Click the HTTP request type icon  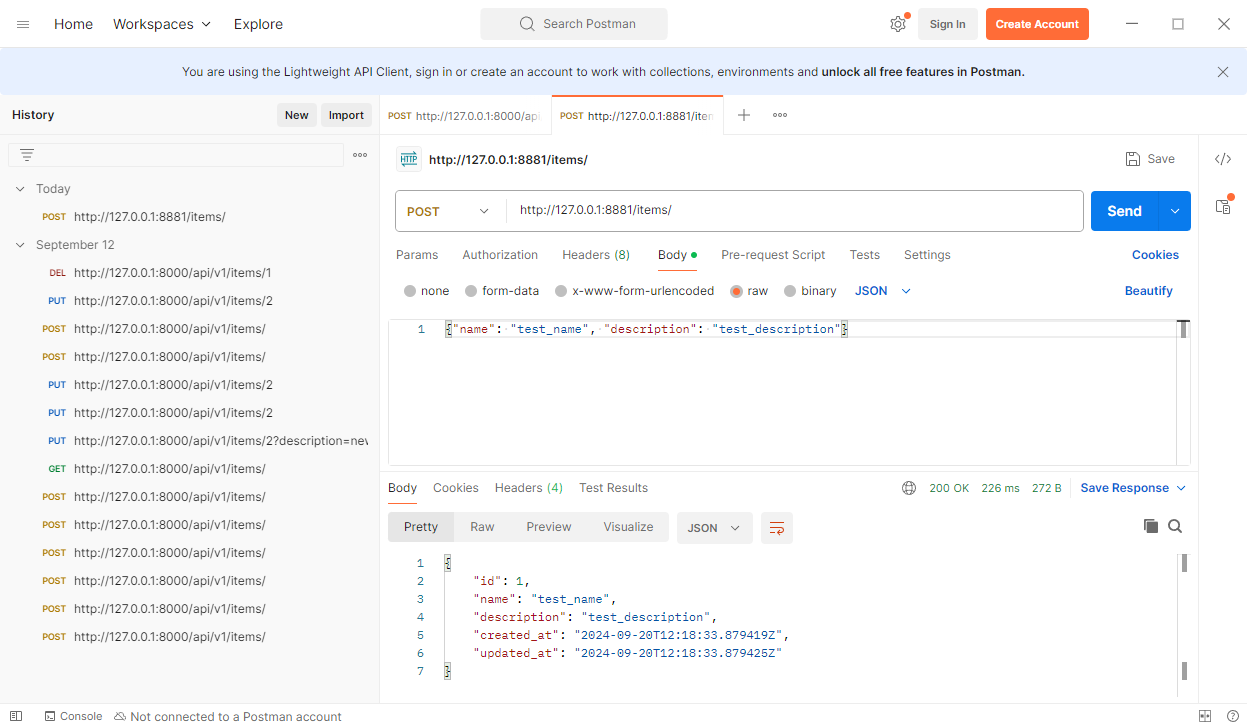click(x=409, y=159)
